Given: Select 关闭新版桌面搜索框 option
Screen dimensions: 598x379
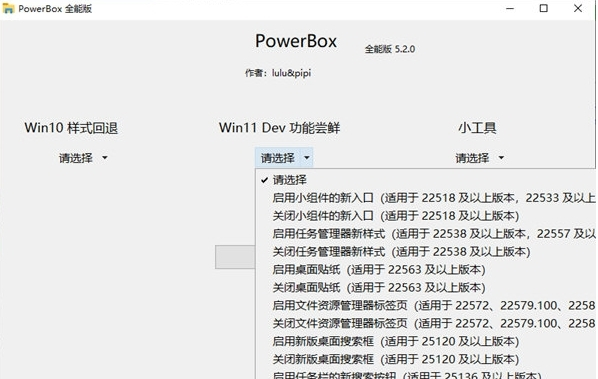Looking at the screenshot, I should point(425,359).
